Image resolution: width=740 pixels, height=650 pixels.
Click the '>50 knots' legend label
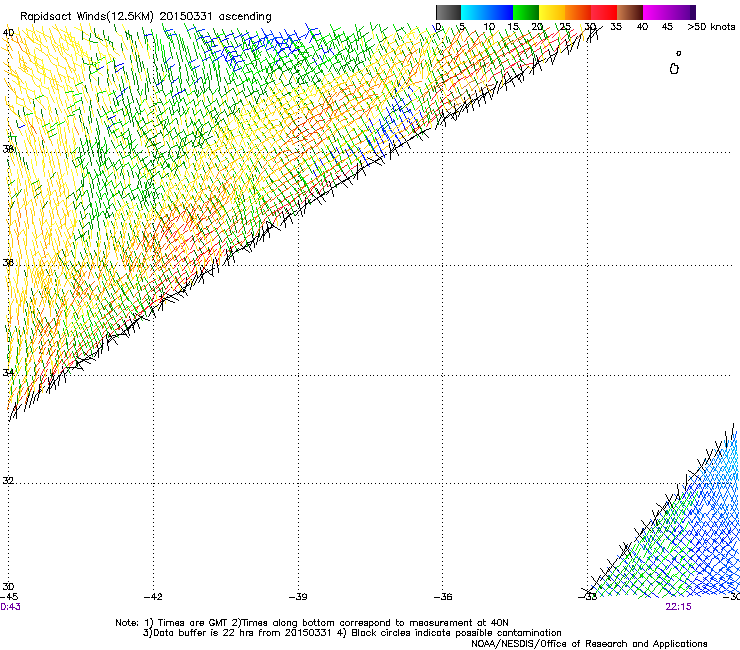[711, 27]
